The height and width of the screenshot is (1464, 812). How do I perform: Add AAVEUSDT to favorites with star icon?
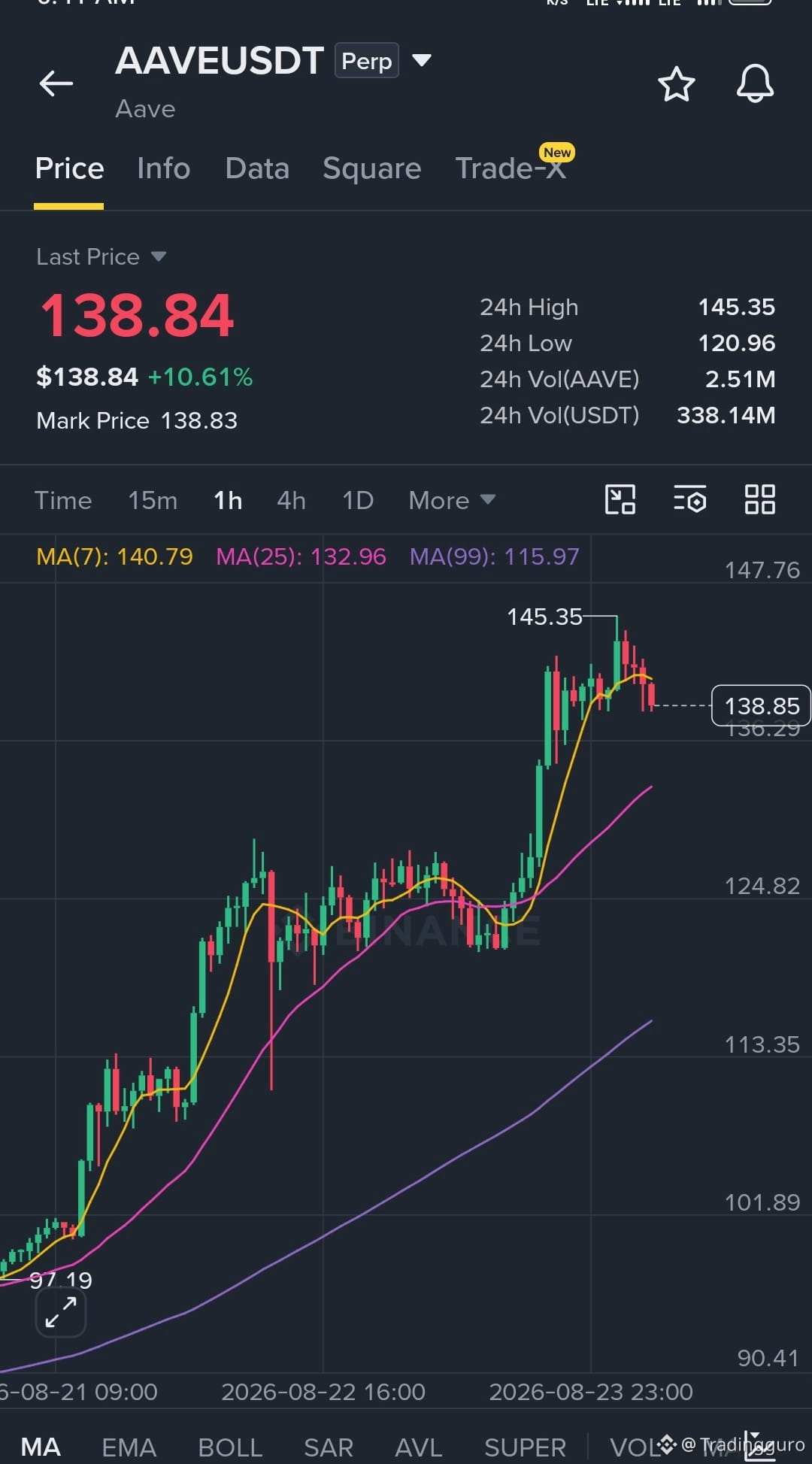[676, 83]
